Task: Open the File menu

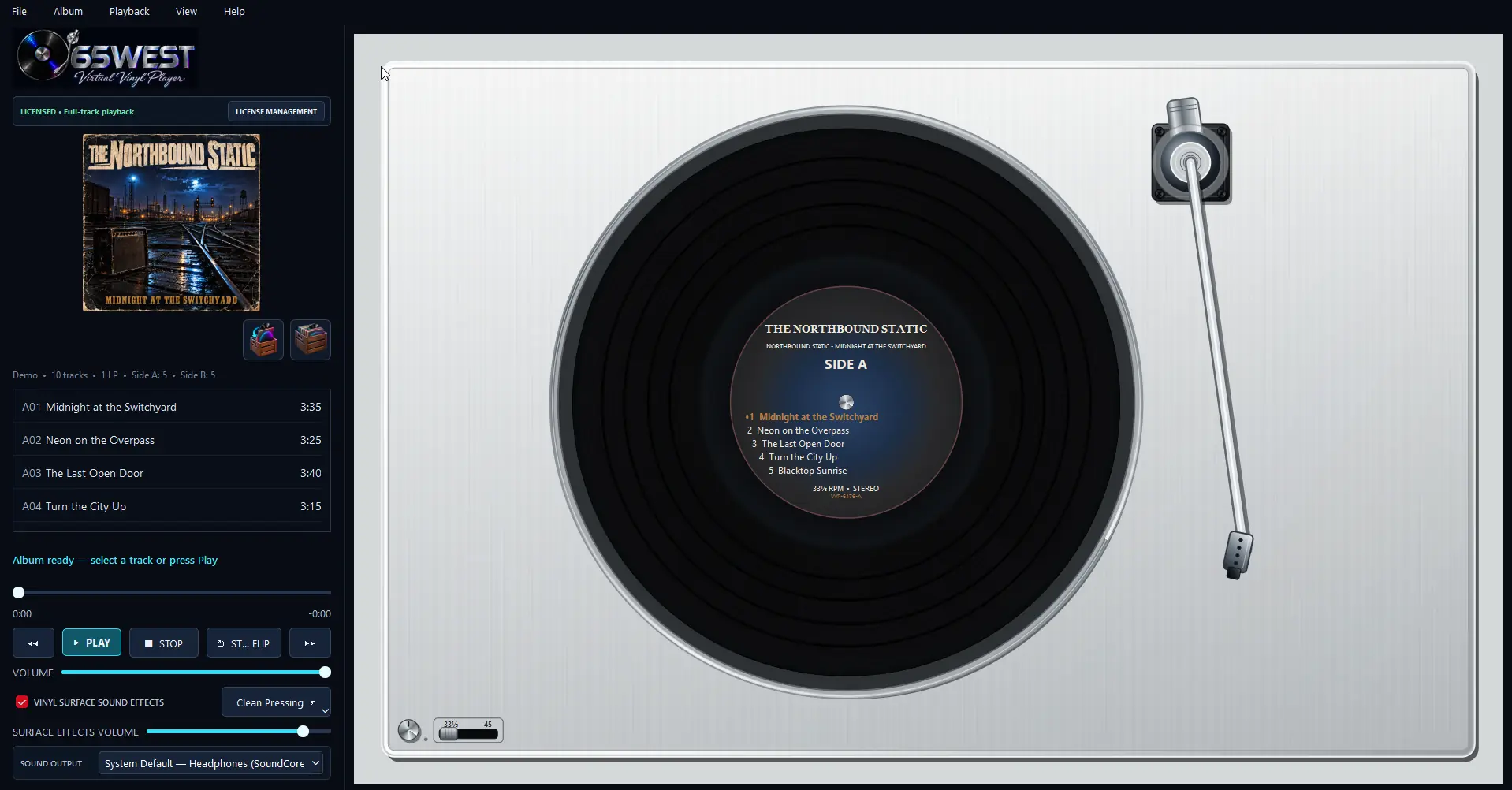Action: click(x=20, y=11)
